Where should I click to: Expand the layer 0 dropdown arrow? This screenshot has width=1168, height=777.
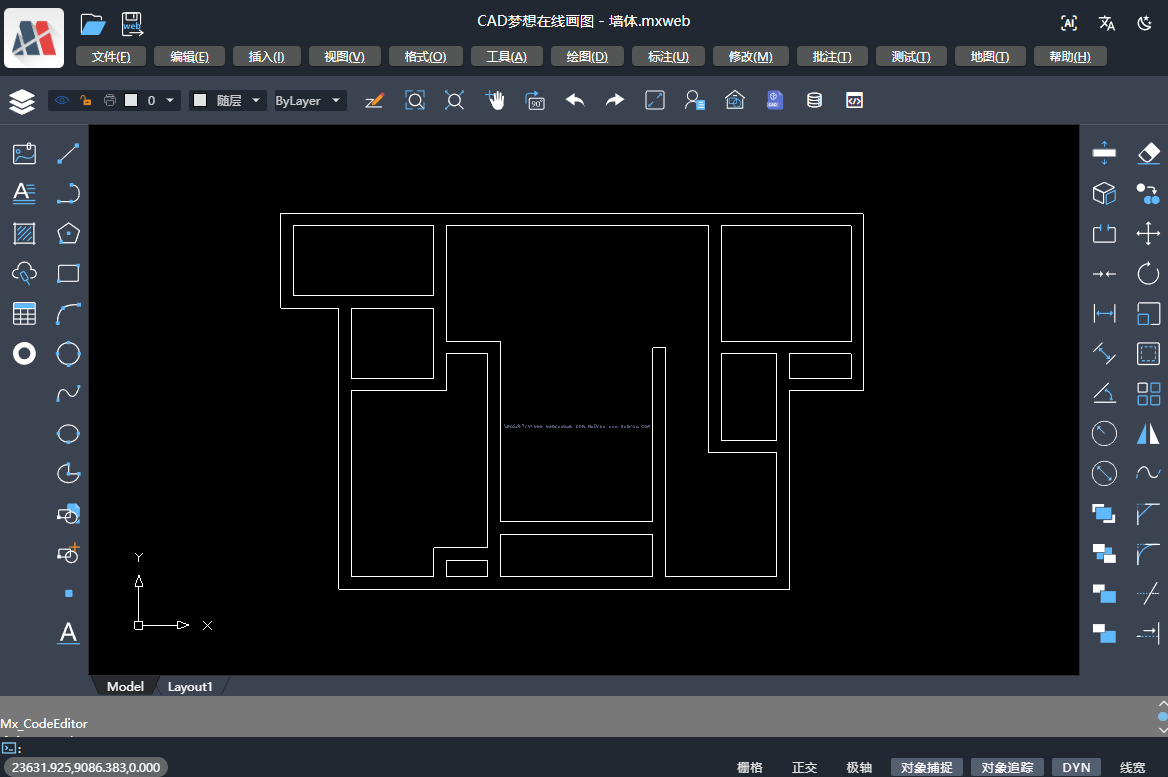(x=170, y=100)
